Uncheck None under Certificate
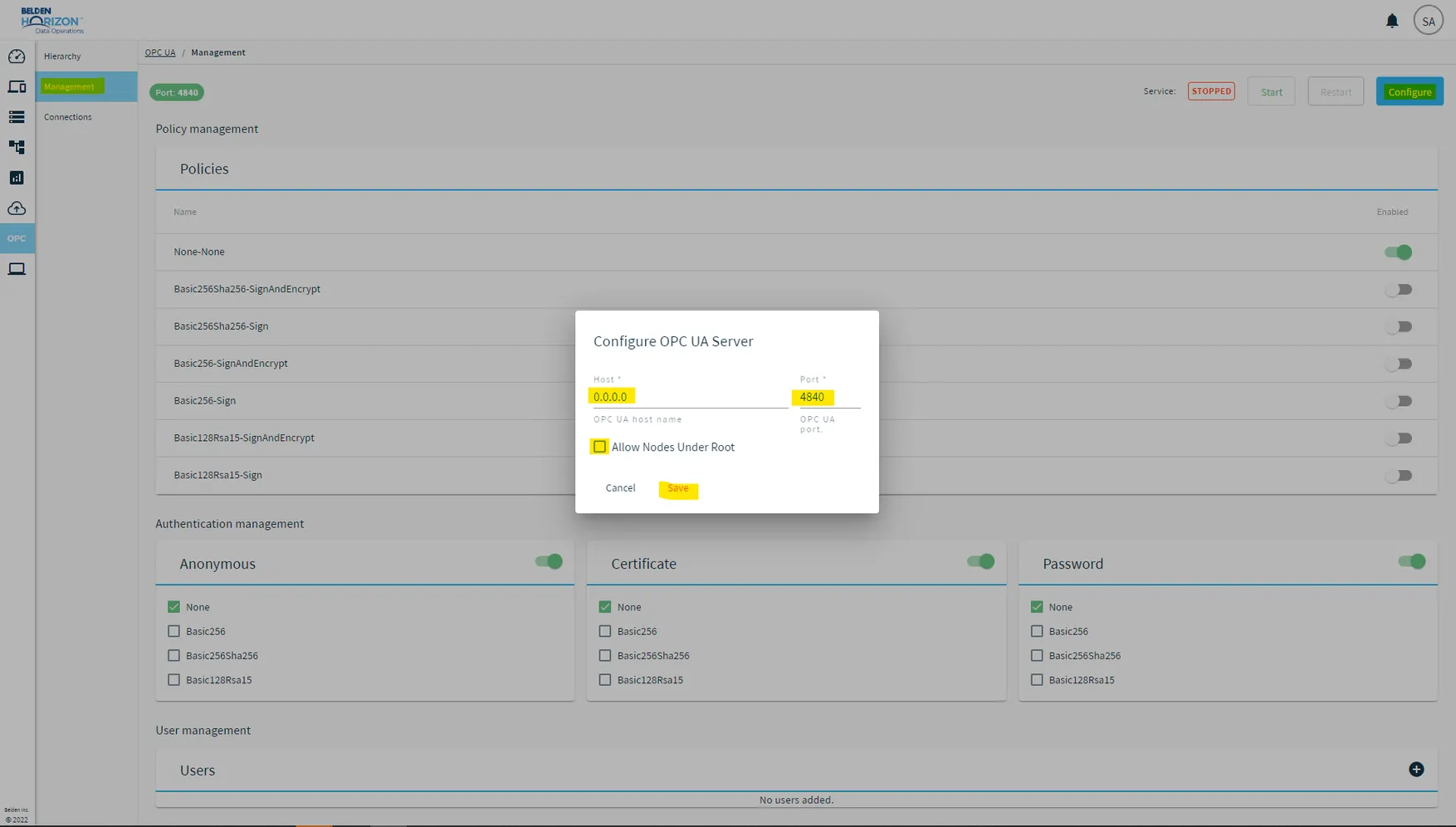 605,608
